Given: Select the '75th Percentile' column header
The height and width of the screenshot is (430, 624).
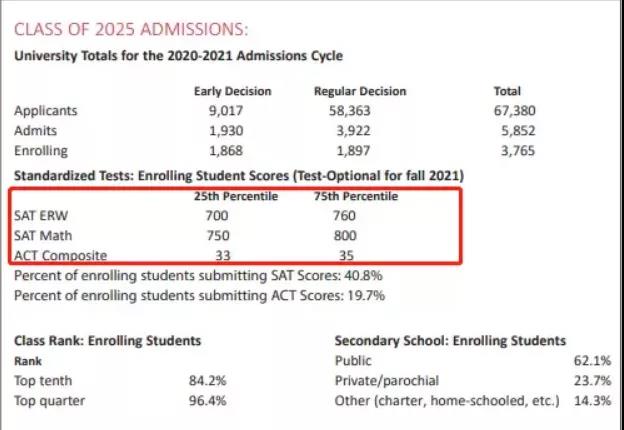Looking at the screenshot, I should click(x=356, y=196).
